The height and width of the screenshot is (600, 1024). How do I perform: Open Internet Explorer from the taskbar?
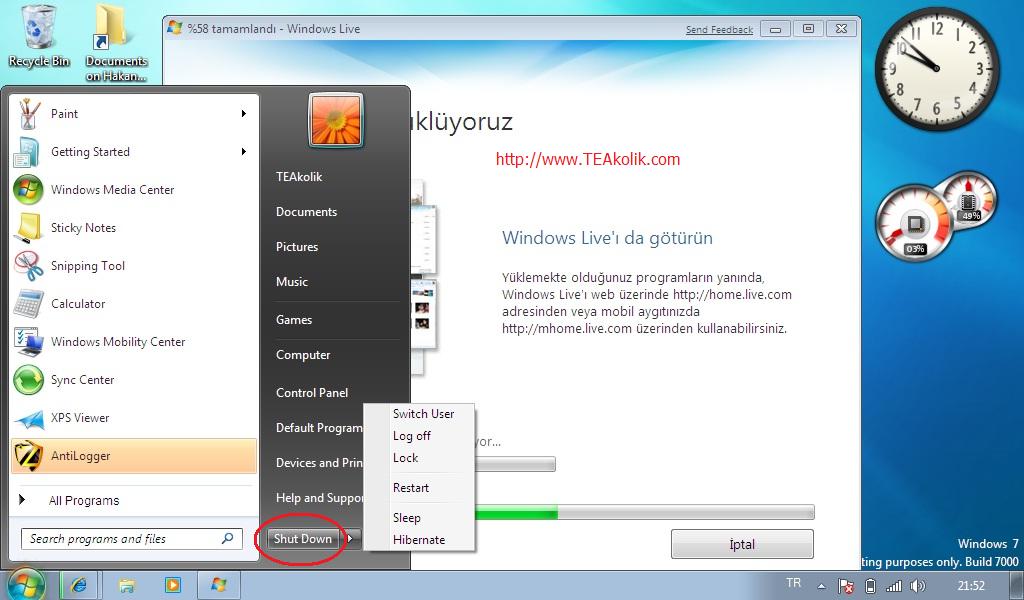click(x=79, y=585)
